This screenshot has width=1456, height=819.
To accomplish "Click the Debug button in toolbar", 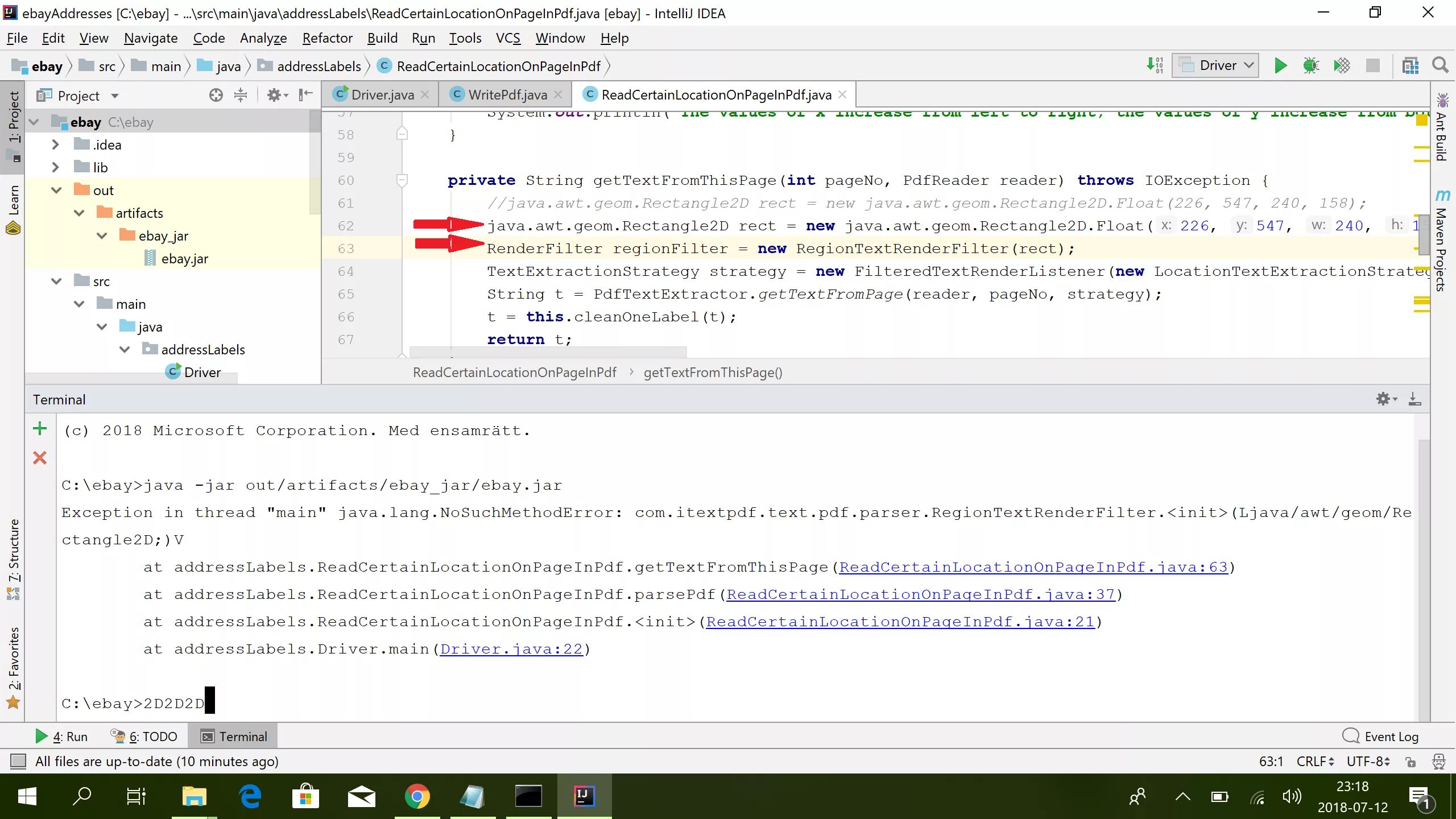I will pos(1311,65).
